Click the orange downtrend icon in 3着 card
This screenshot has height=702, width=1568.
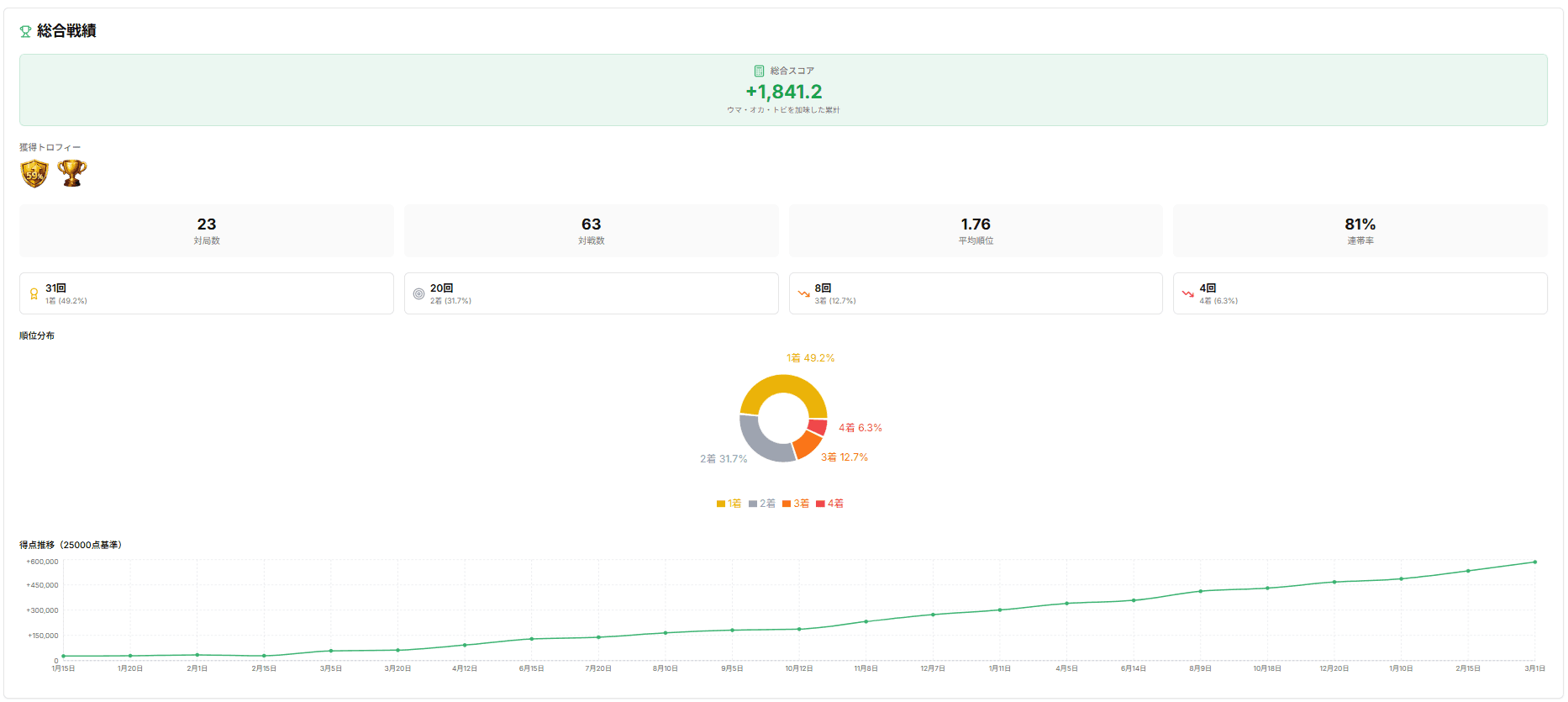pyautogui.click(x=803, y=294)
